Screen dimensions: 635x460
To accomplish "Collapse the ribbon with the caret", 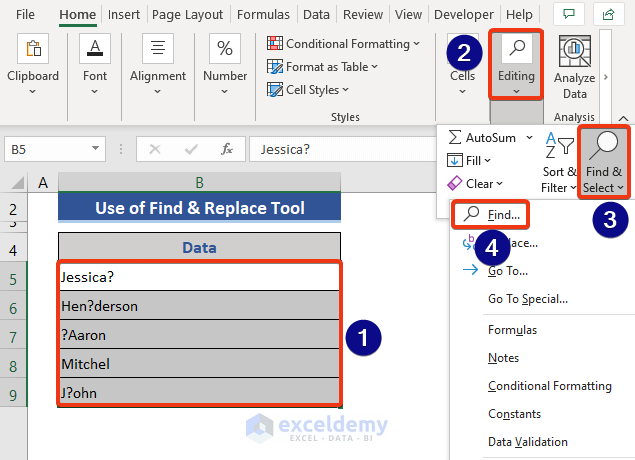I will coord(623,118).
